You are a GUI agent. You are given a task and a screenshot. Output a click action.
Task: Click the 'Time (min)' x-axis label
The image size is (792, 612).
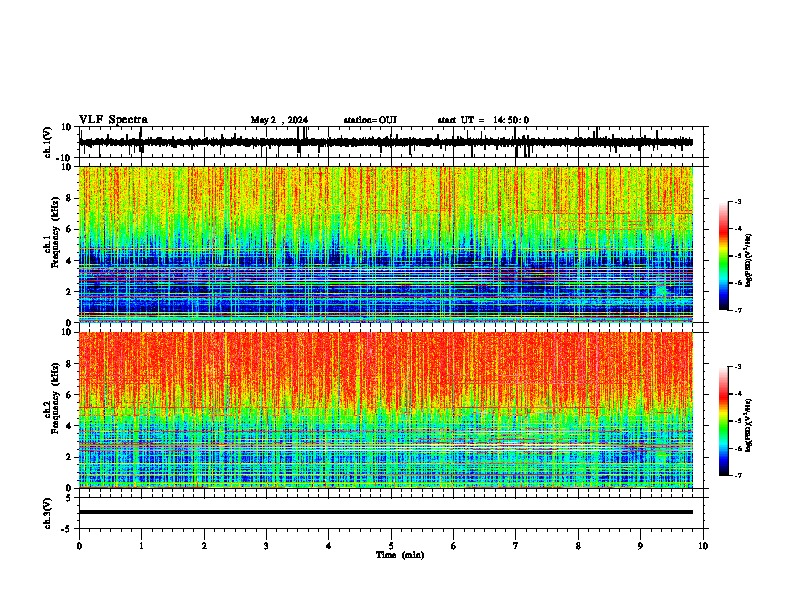click(x=400, y=555)
